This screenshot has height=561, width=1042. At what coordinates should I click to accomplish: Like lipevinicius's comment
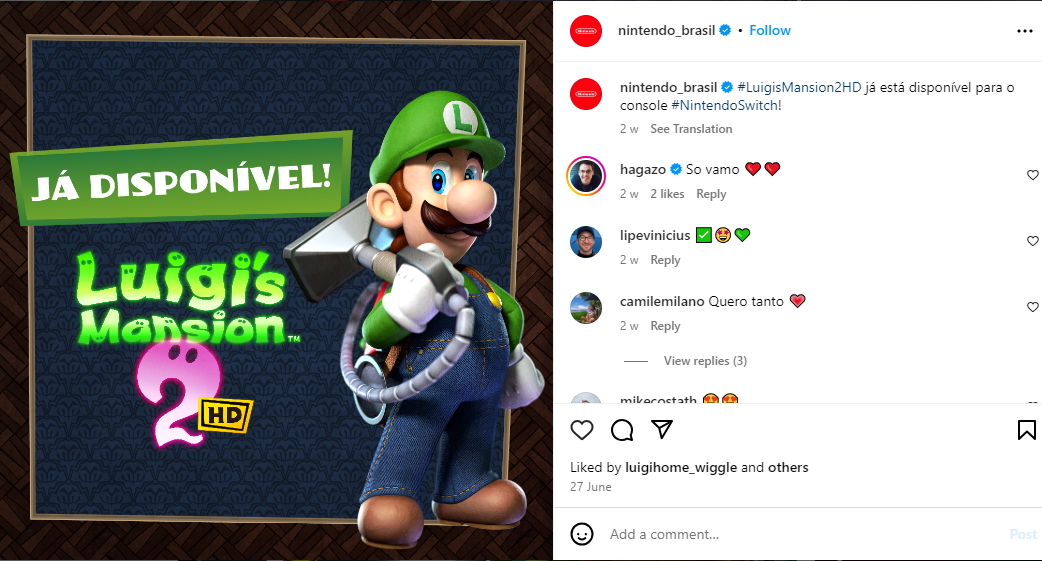pyautogui.click(x=1032, y=241)
